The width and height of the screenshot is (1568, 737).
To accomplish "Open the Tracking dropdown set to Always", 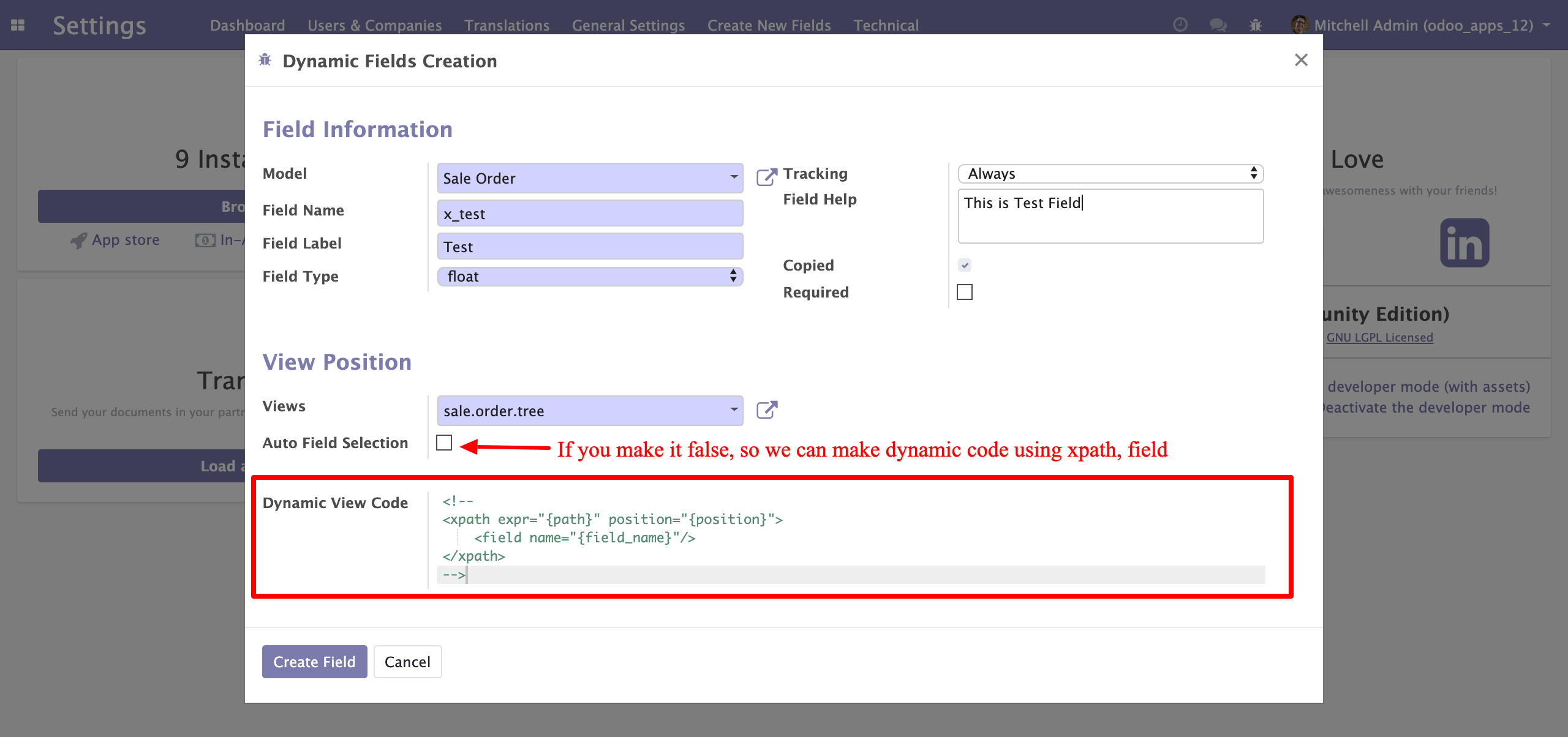I will pyautogui.click(x=1110, y=174).
